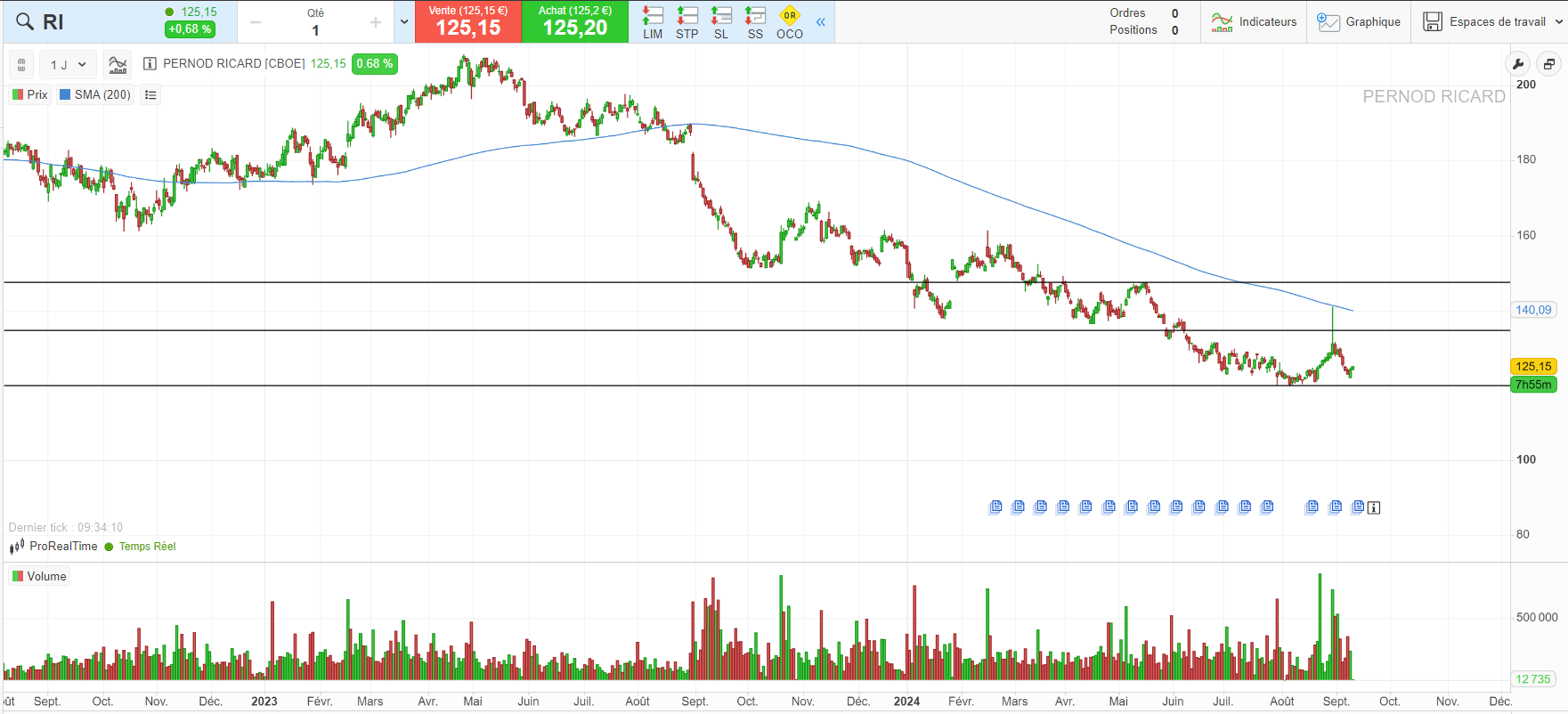Show PERNOD RICARD instrument info icon
This screenshot has width=1568, height=714.
pyautogui.click(x=150, y=64)
